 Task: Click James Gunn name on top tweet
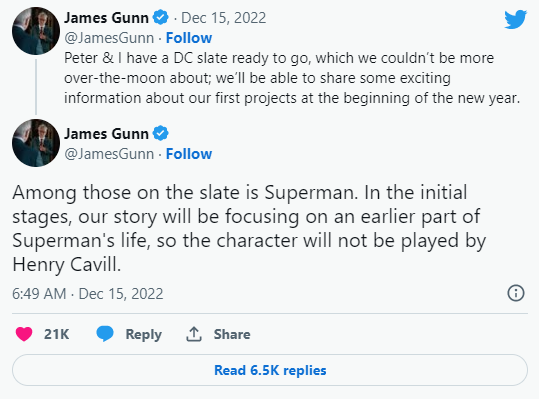click(x=106, y=18)
